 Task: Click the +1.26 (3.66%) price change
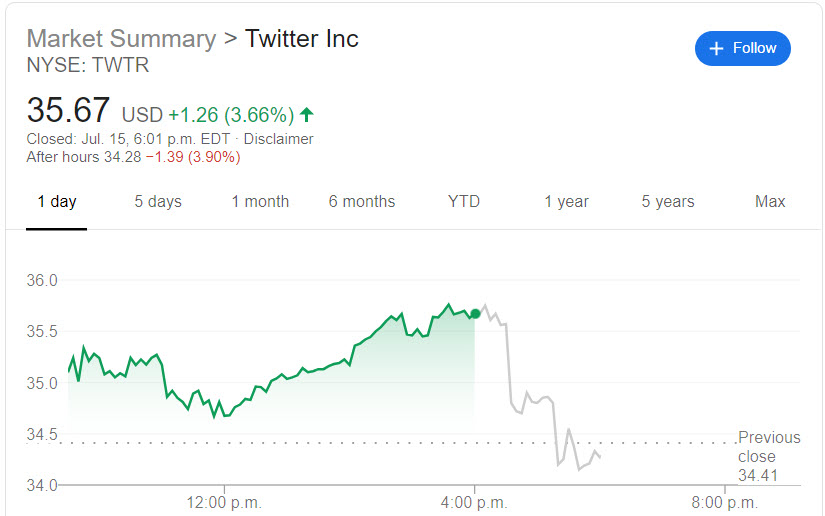click(x=230, y=113)
